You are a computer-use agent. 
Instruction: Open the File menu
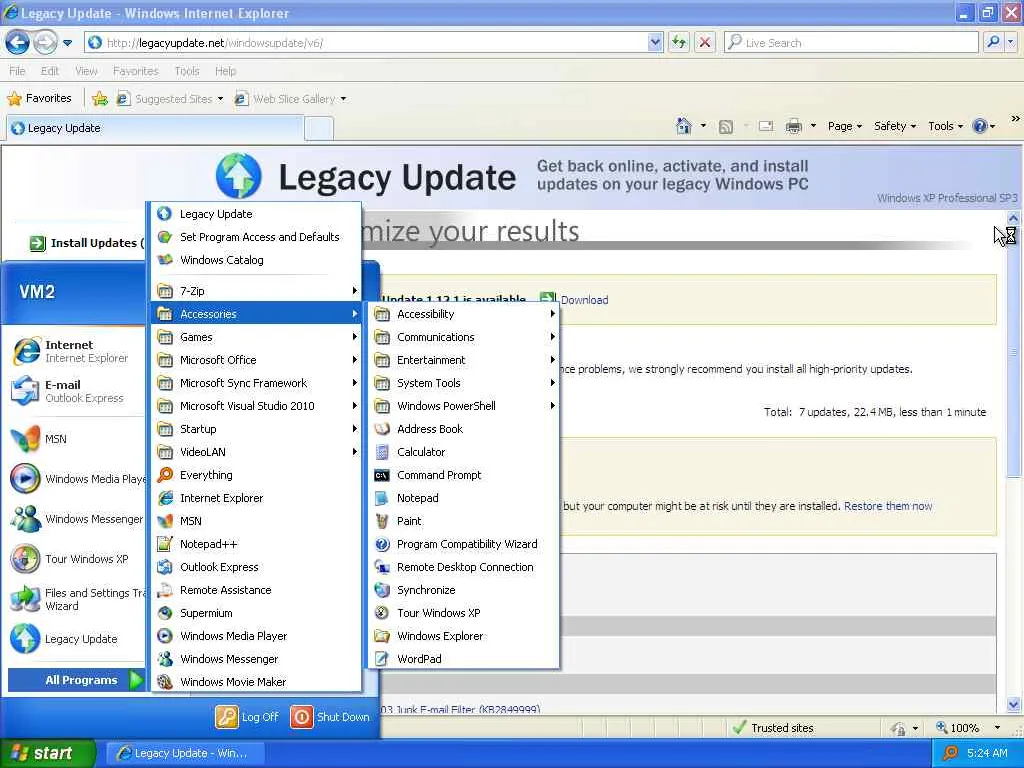click(18, 71)
